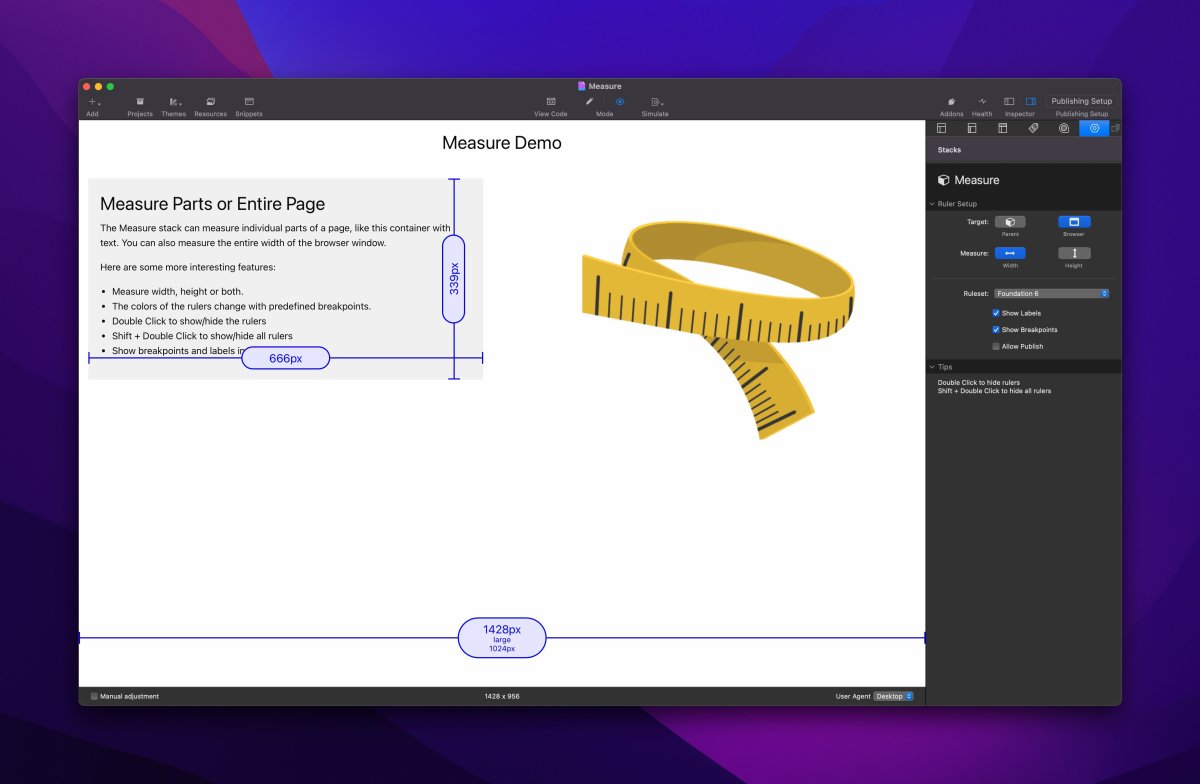
Task: Click the Stacks panel header
Action: tap(1023, 150)
